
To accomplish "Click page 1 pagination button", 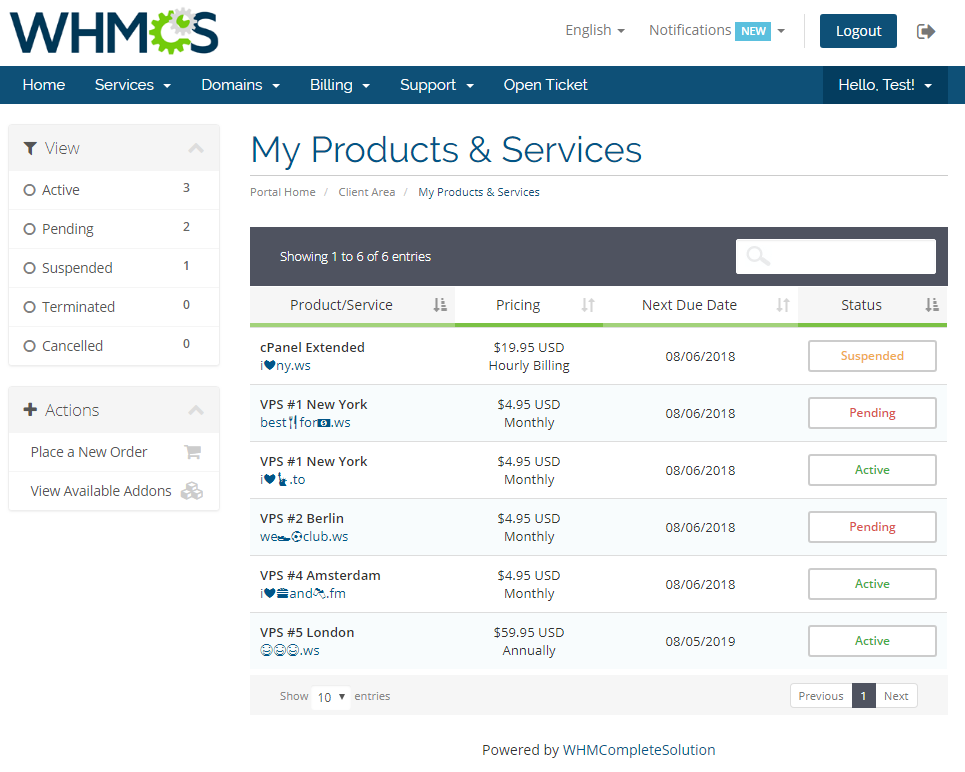I will point(863,696).
